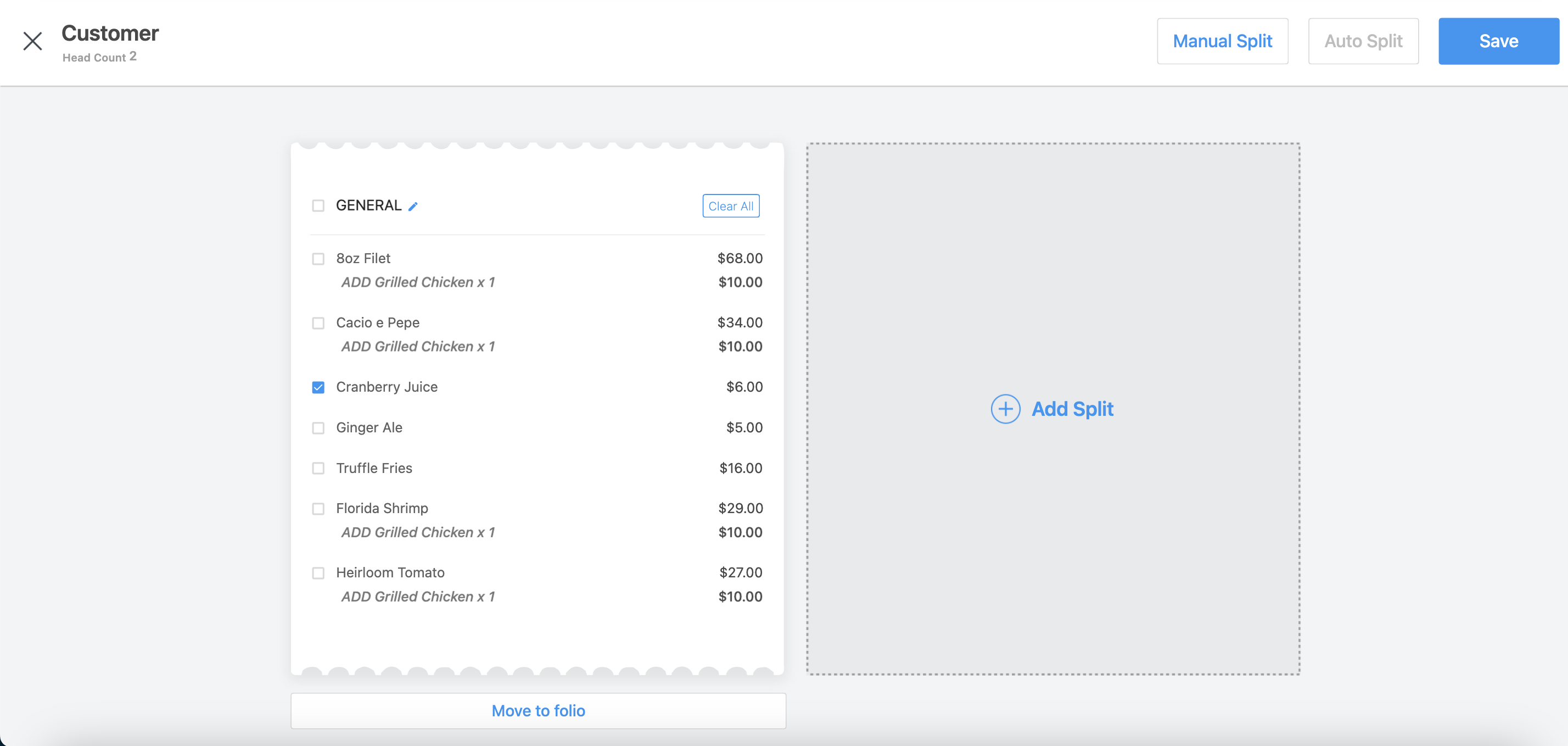1568x746 pixels.
Task: Click the Add Split label
Action: [1073, 409]
